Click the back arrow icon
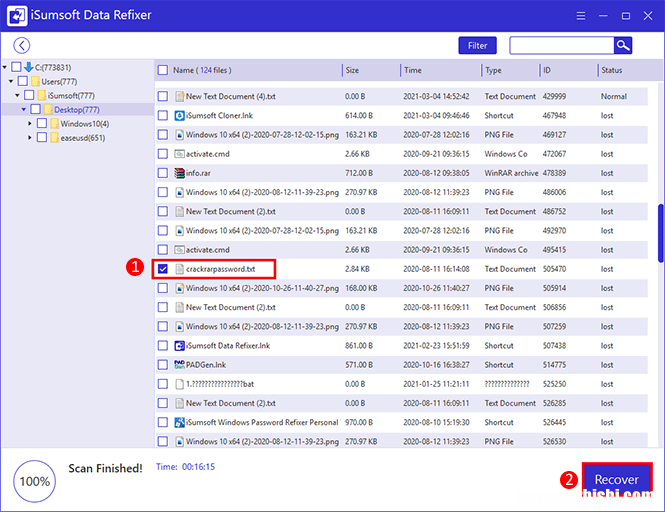 pos(22,45)
